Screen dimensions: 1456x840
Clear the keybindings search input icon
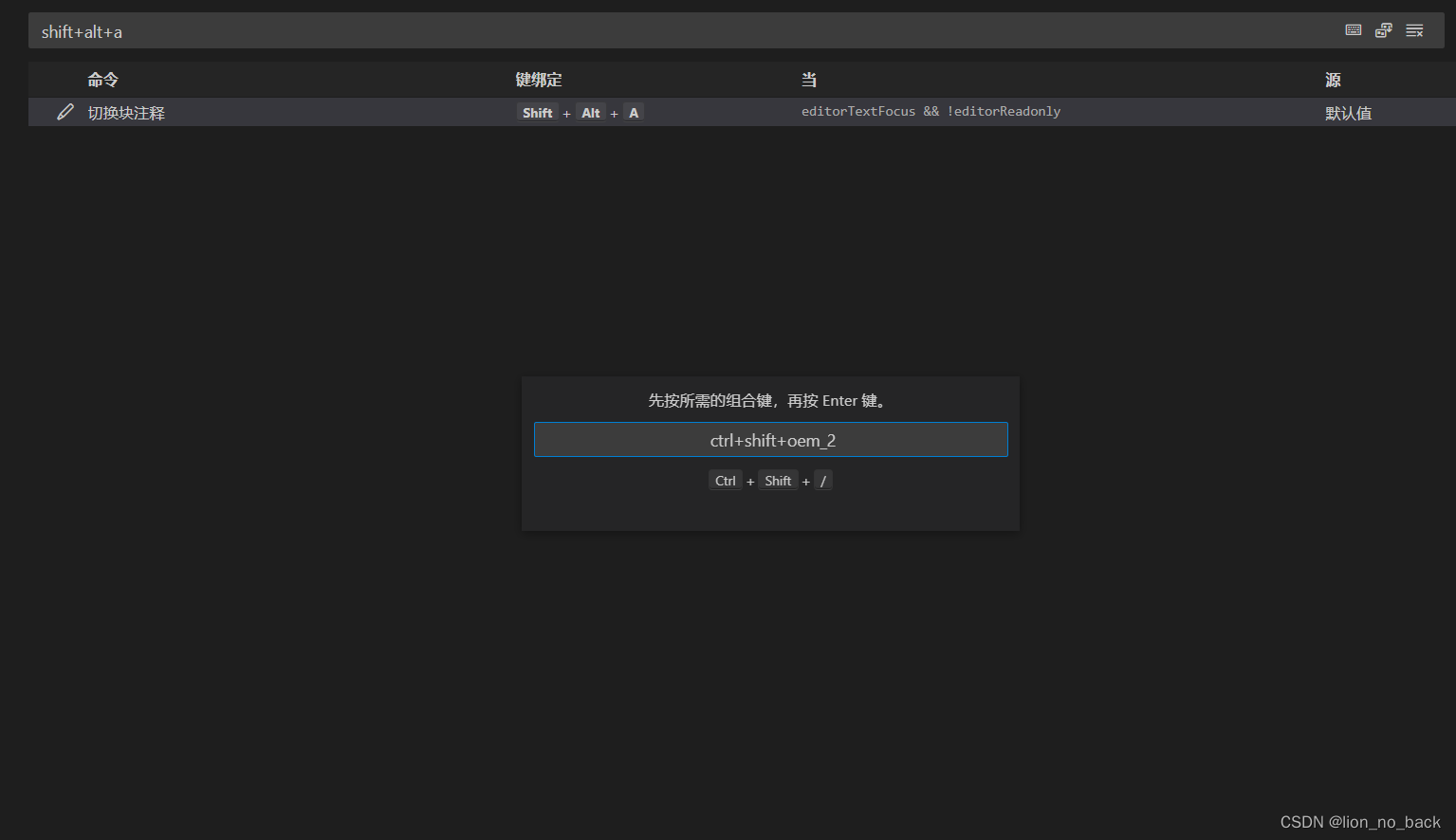[x=1414, y=30]
